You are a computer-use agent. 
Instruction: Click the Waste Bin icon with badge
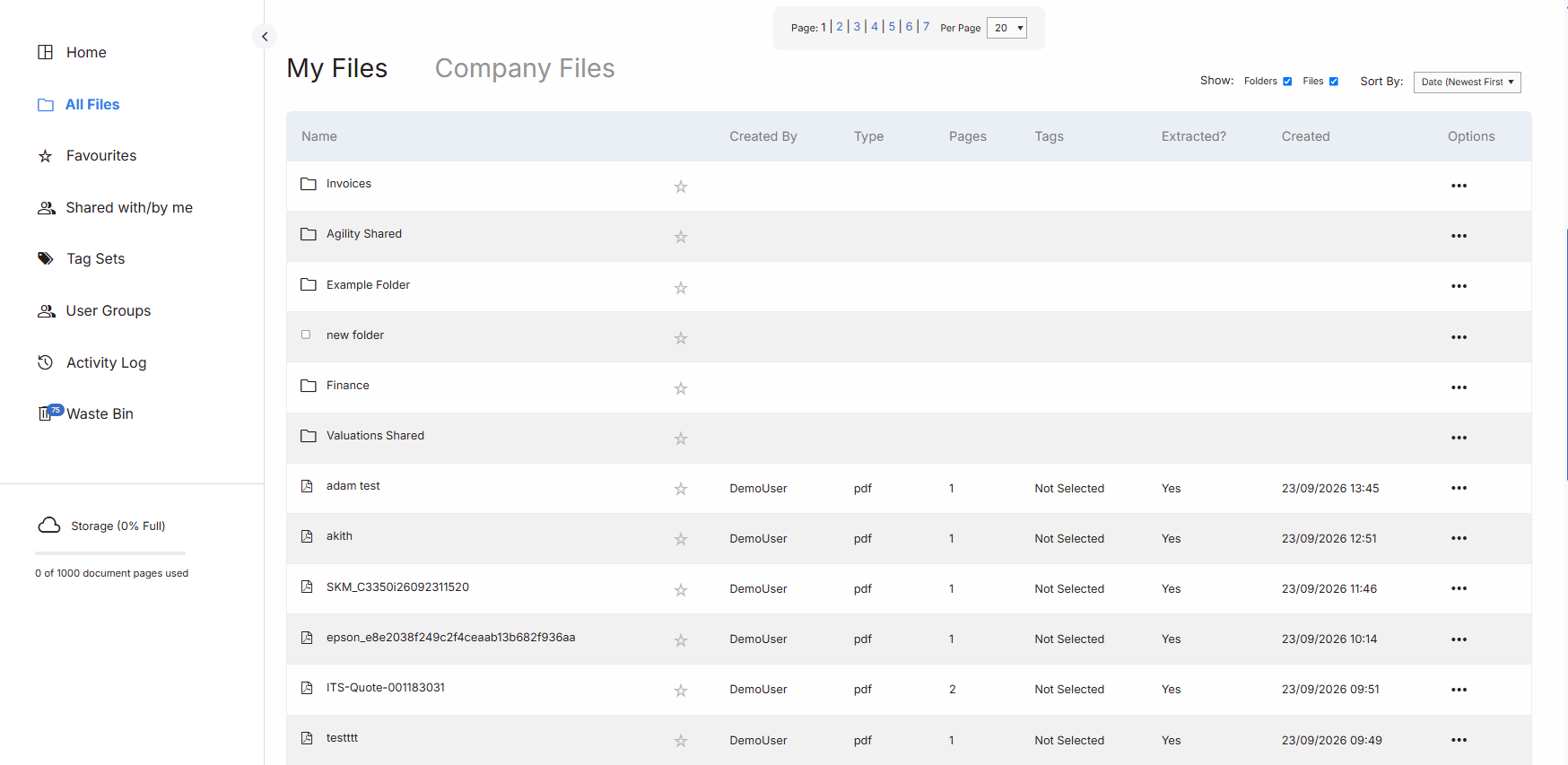[49, 413]
